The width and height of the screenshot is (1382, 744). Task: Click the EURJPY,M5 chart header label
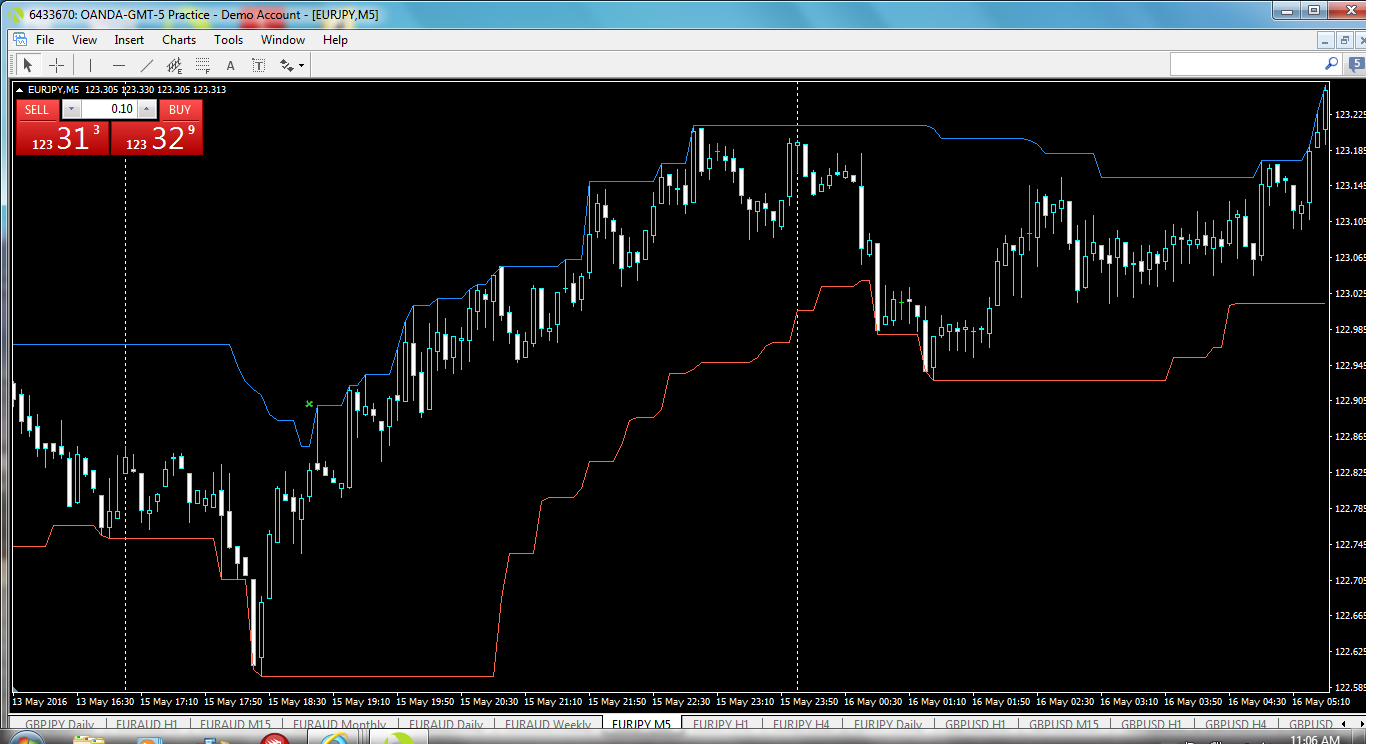[x=54, y=90]
